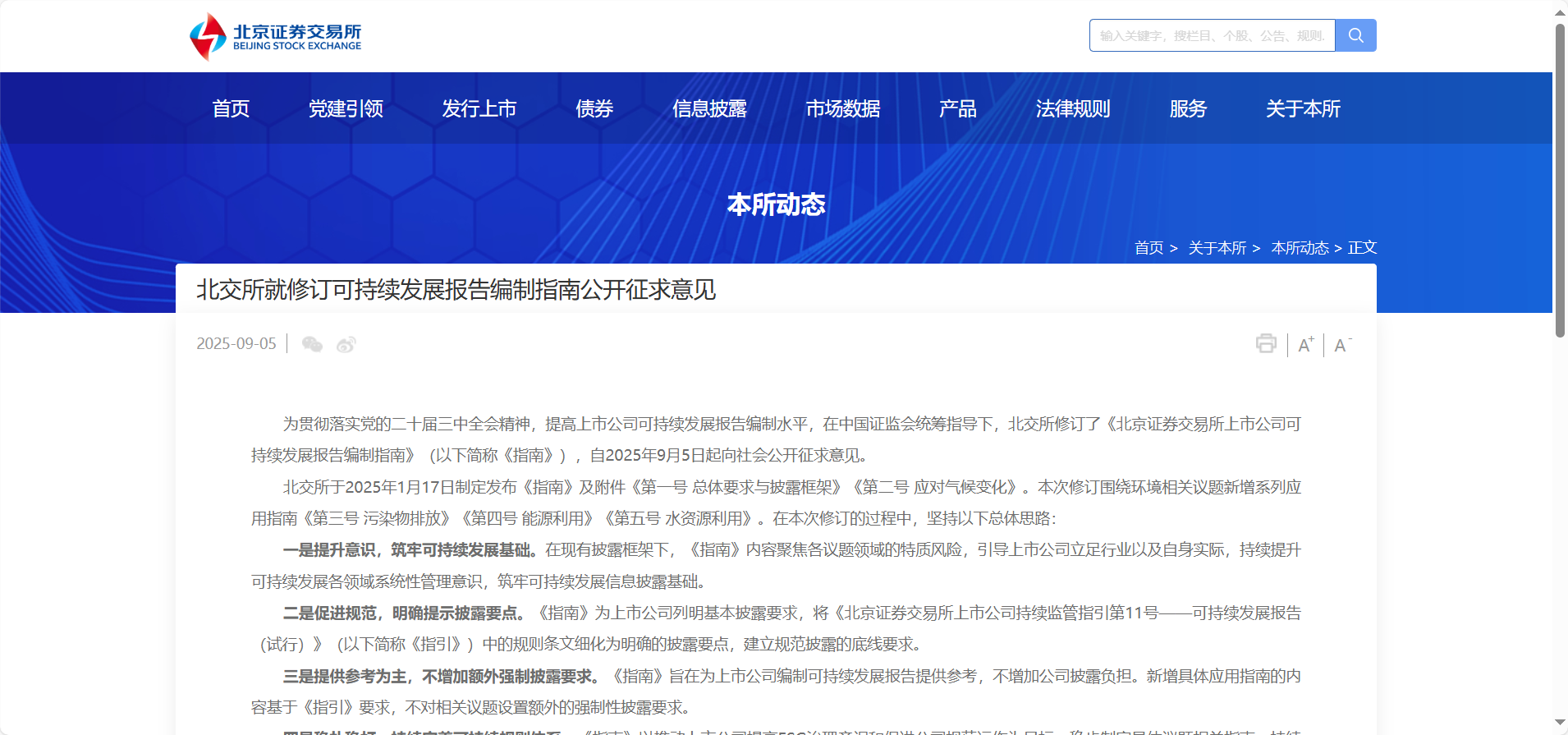Click 关于本所 in the breadcrumb

(x=1217, y=248)
